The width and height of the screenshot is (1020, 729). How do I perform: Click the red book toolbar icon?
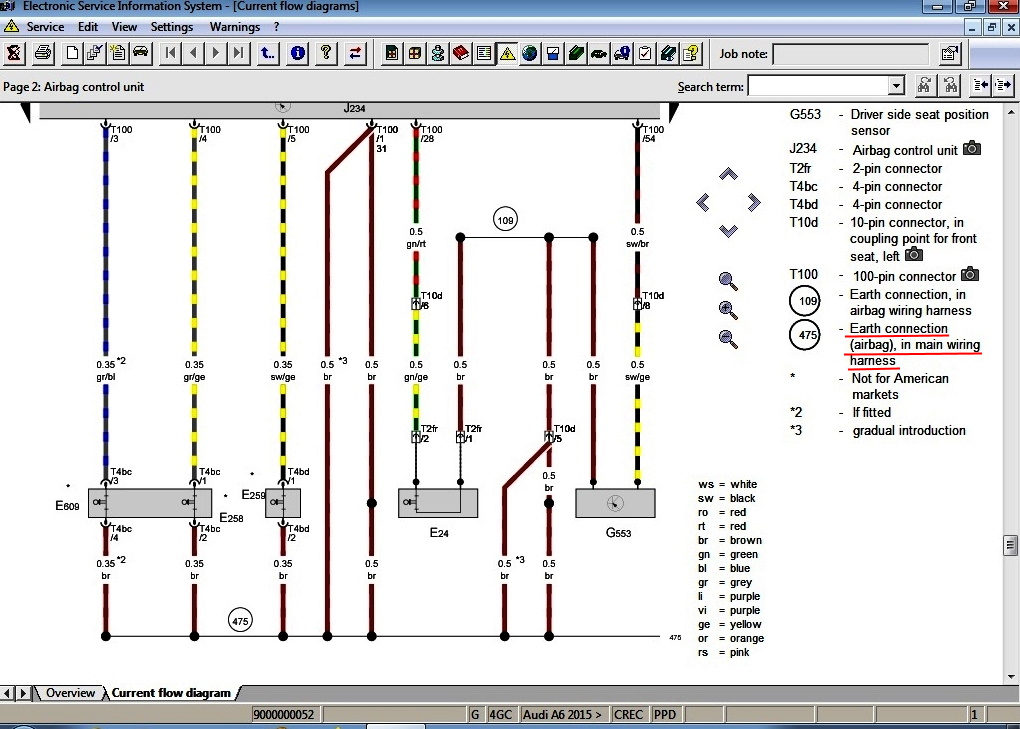click(461, 53)
